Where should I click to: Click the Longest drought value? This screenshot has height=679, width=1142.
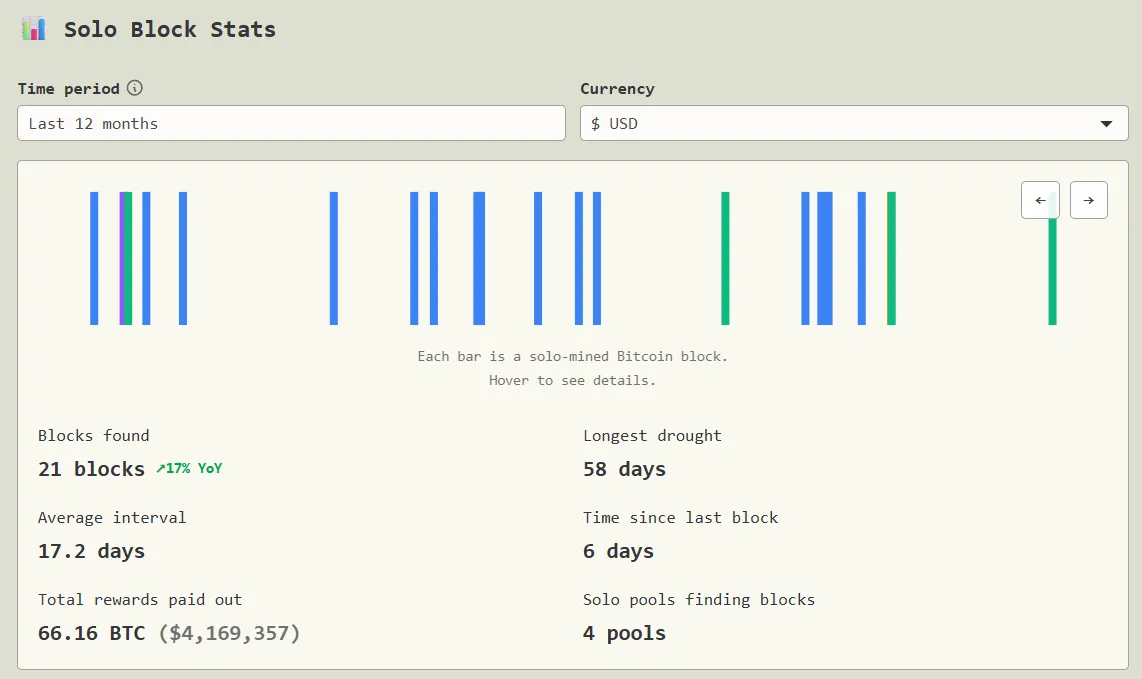click(x=624, y=468)
